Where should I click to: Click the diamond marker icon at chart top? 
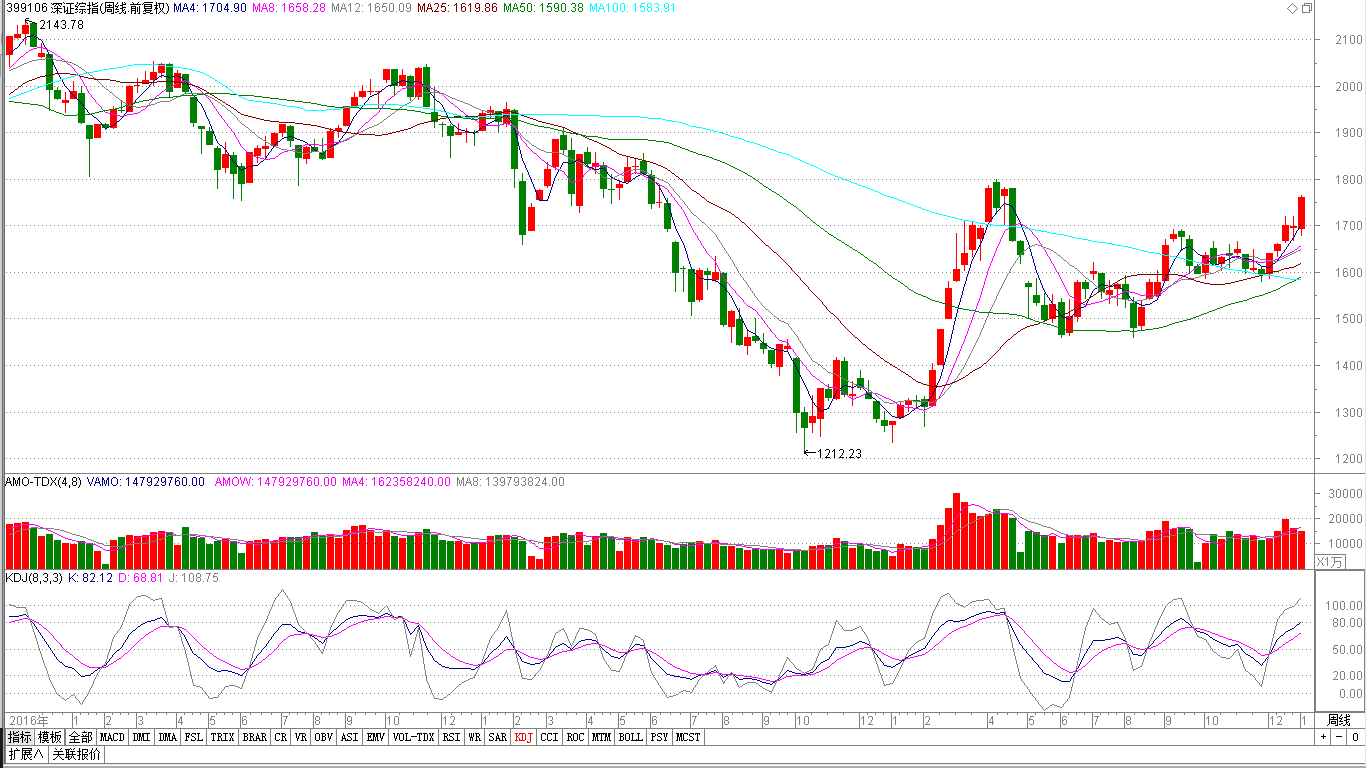coord(1292,8)
